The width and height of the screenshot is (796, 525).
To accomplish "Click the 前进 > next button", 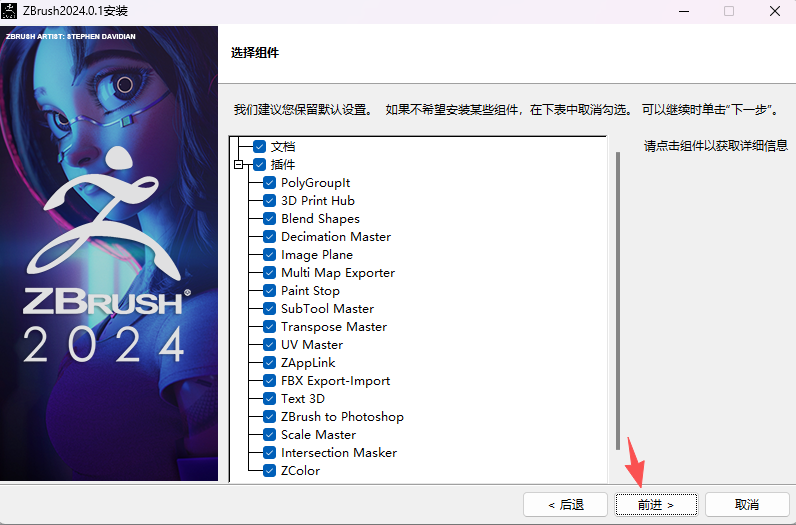I will click(656, 505).
